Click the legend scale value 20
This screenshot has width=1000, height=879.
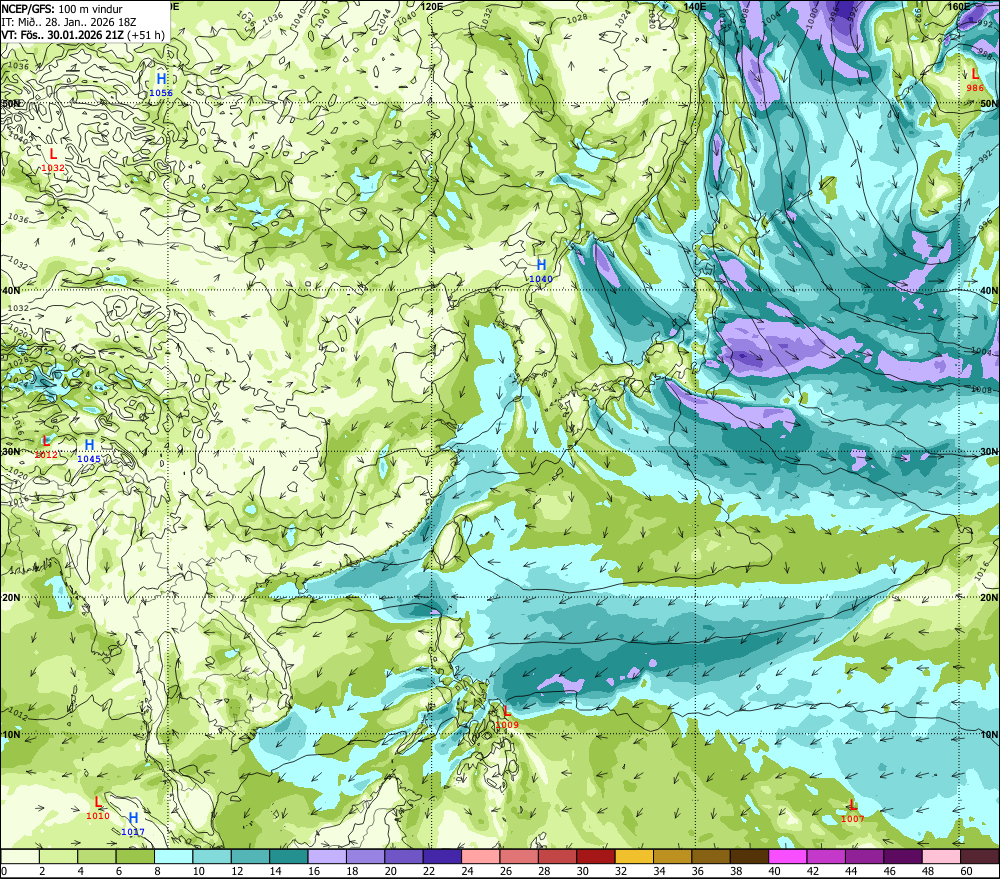tap(390, 871)
